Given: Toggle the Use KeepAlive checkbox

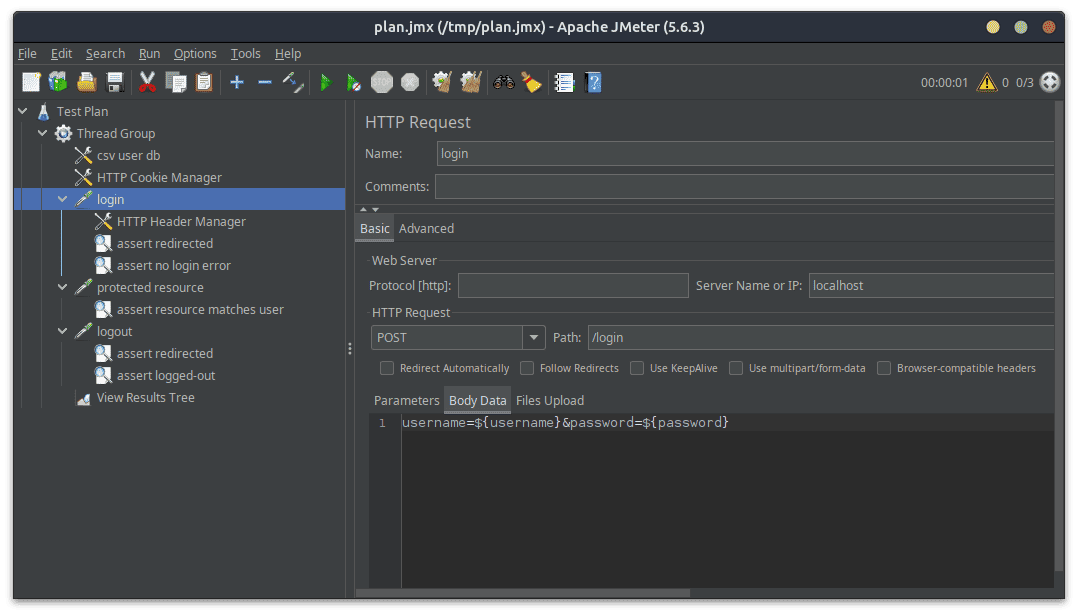Looking at the screenshot, I should click(637, 368).
